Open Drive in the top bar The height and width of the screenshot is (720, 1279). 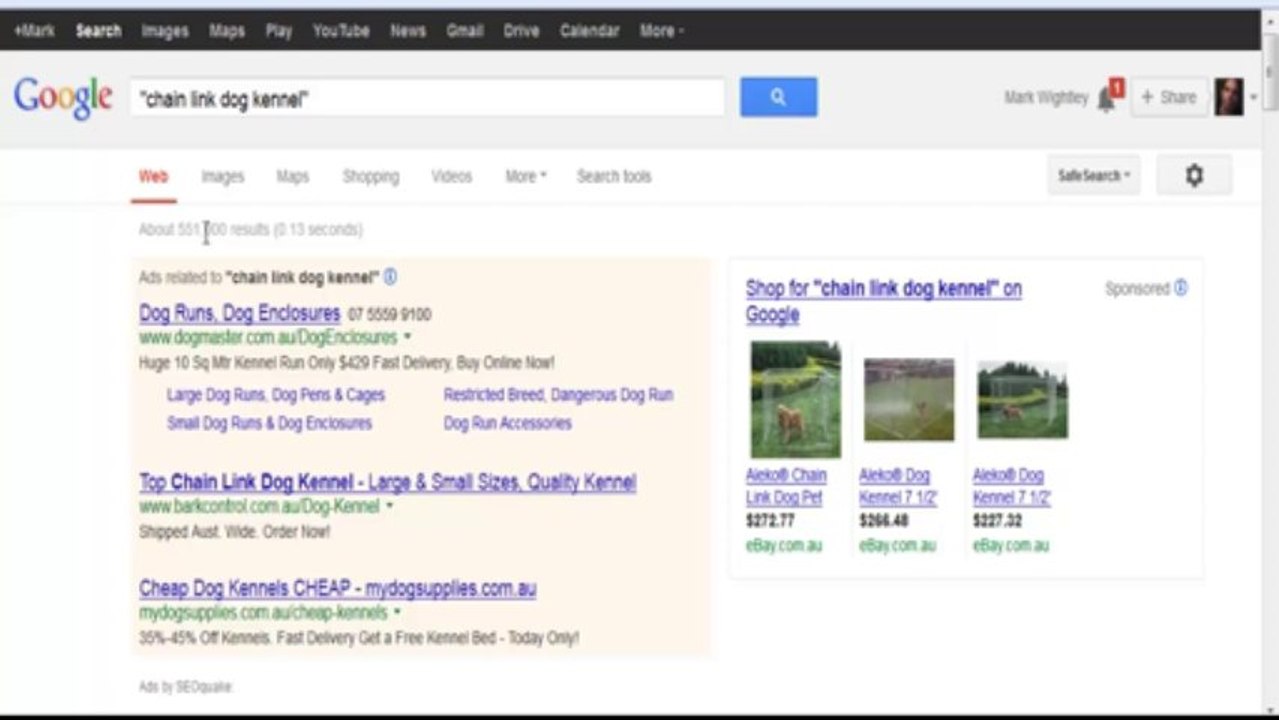tap(521, 31)
